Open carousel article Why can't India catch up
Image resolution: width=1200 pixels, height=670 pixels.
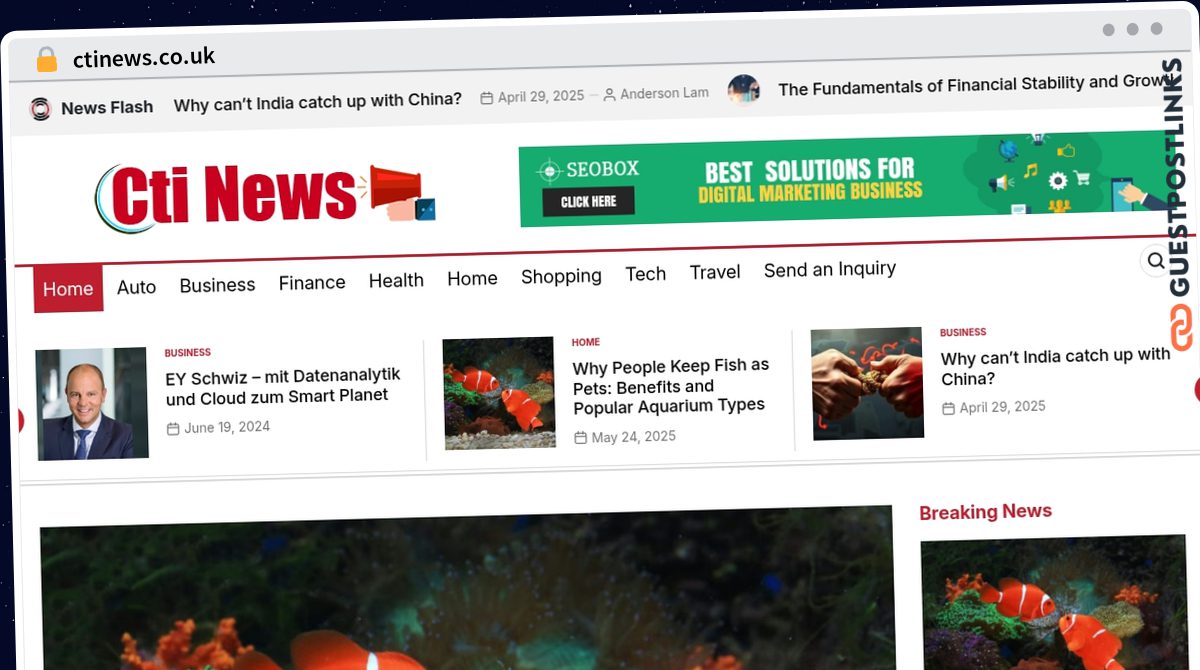coord(1055,367)
